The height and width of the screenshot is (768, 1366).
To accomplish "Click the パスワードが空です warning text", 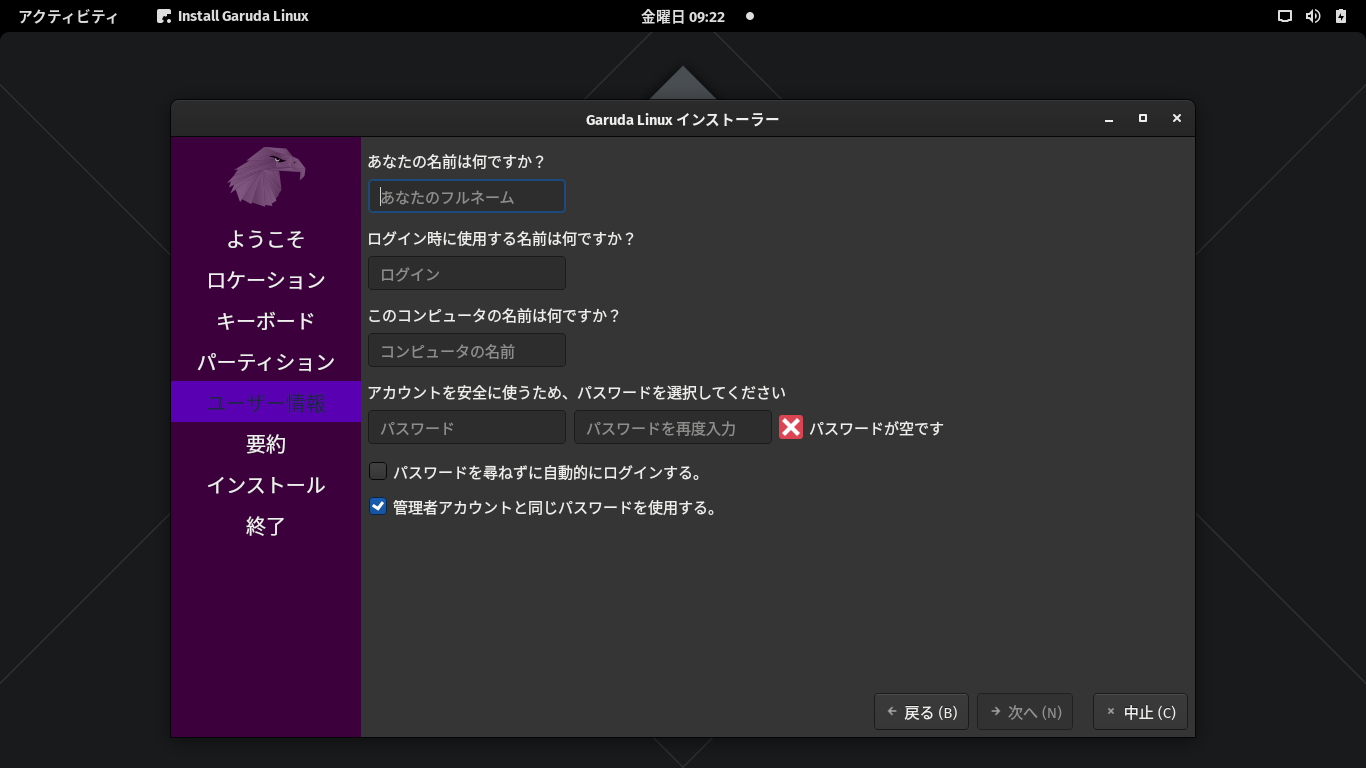I will point(876,428).
